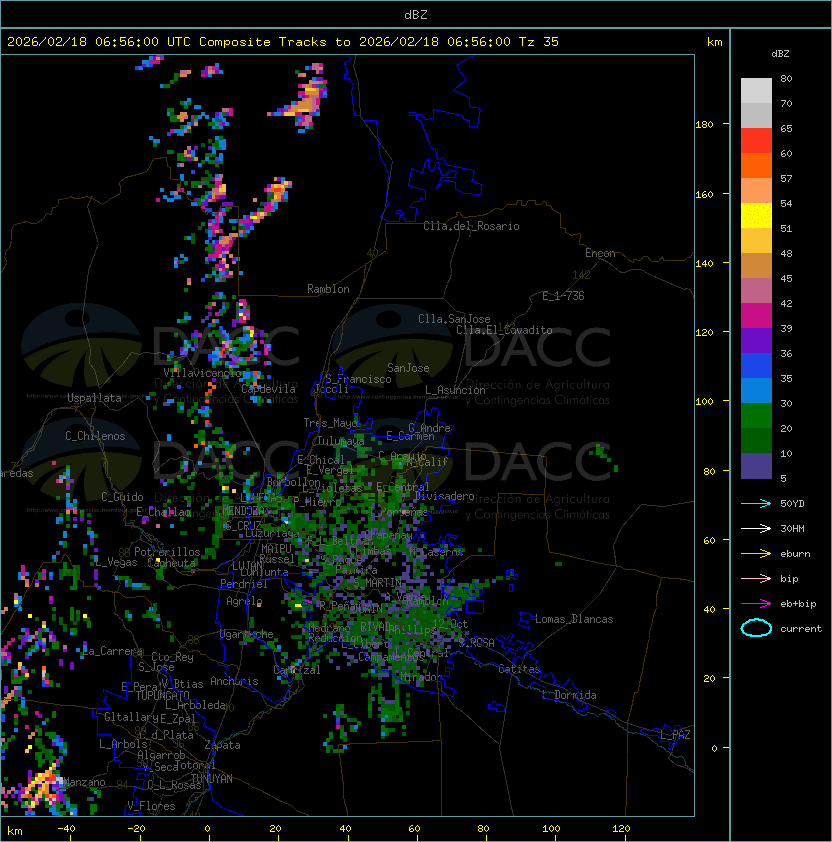Select the yellow 51-54 dBZ legend swatch
832x842 pixels.
756,216
